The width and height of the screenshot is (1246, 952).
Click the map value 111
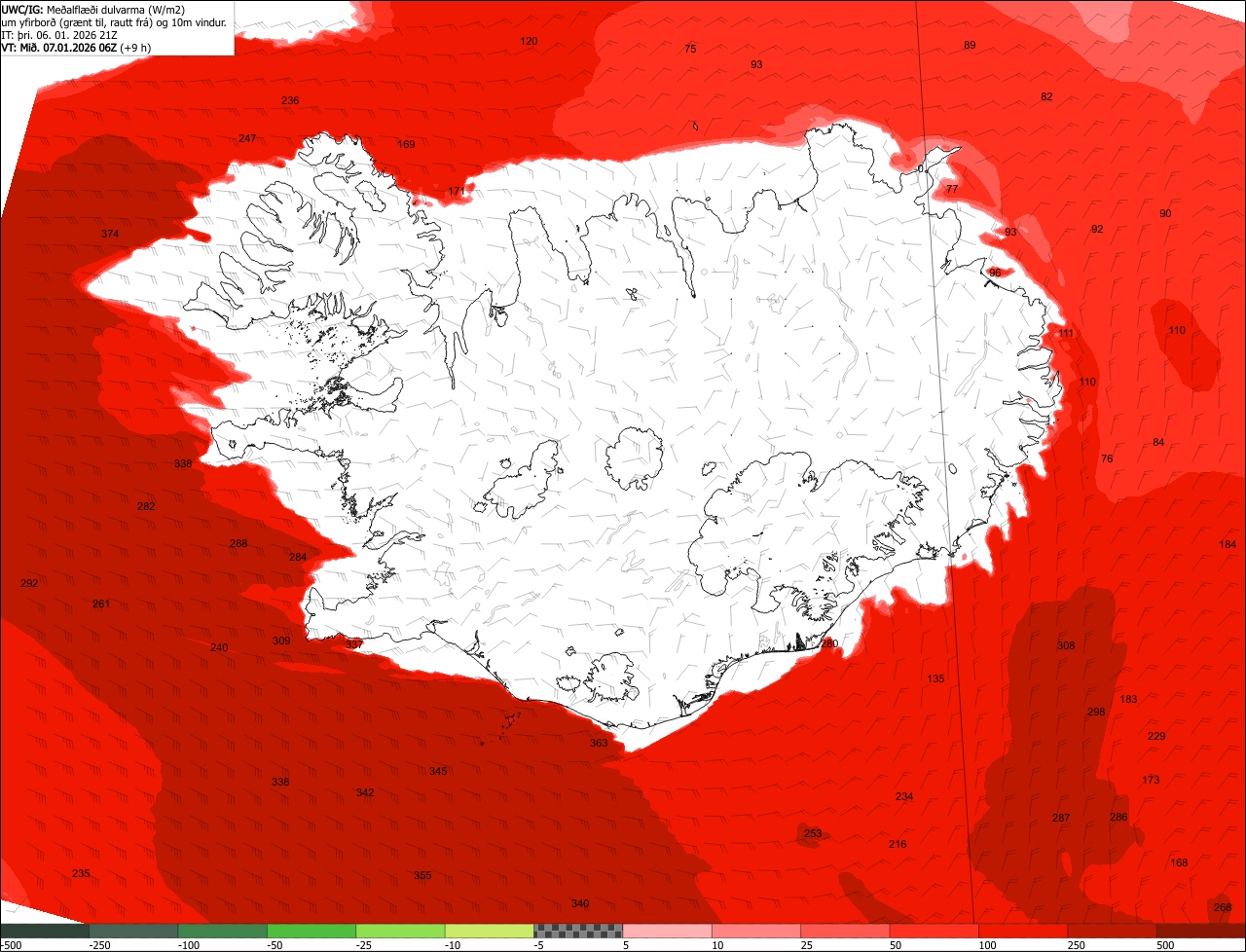click(x=1066, y=333)
